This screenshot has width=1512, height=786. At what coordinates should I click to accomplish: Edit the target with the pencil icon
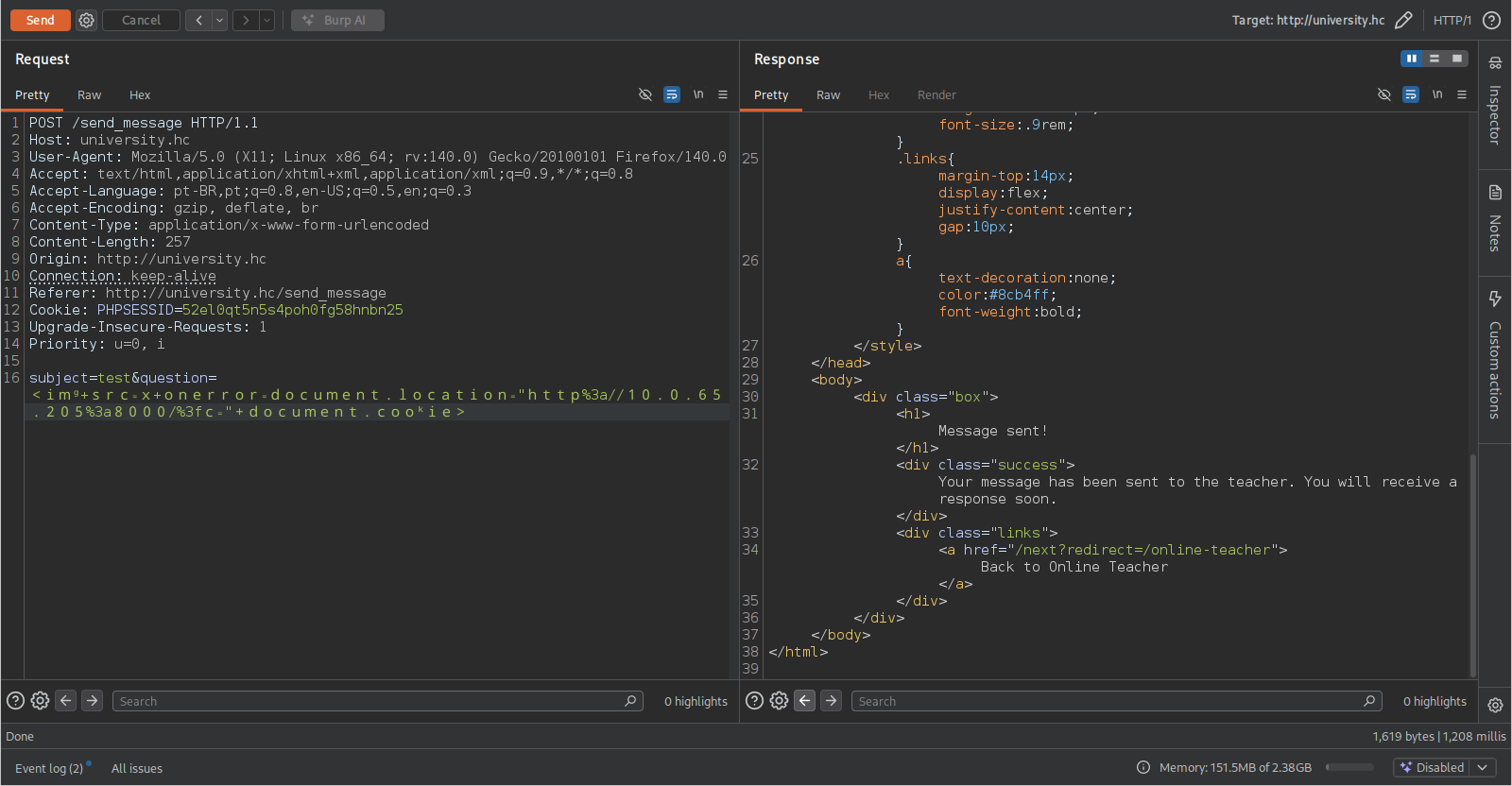click(x=1403, y=20)
